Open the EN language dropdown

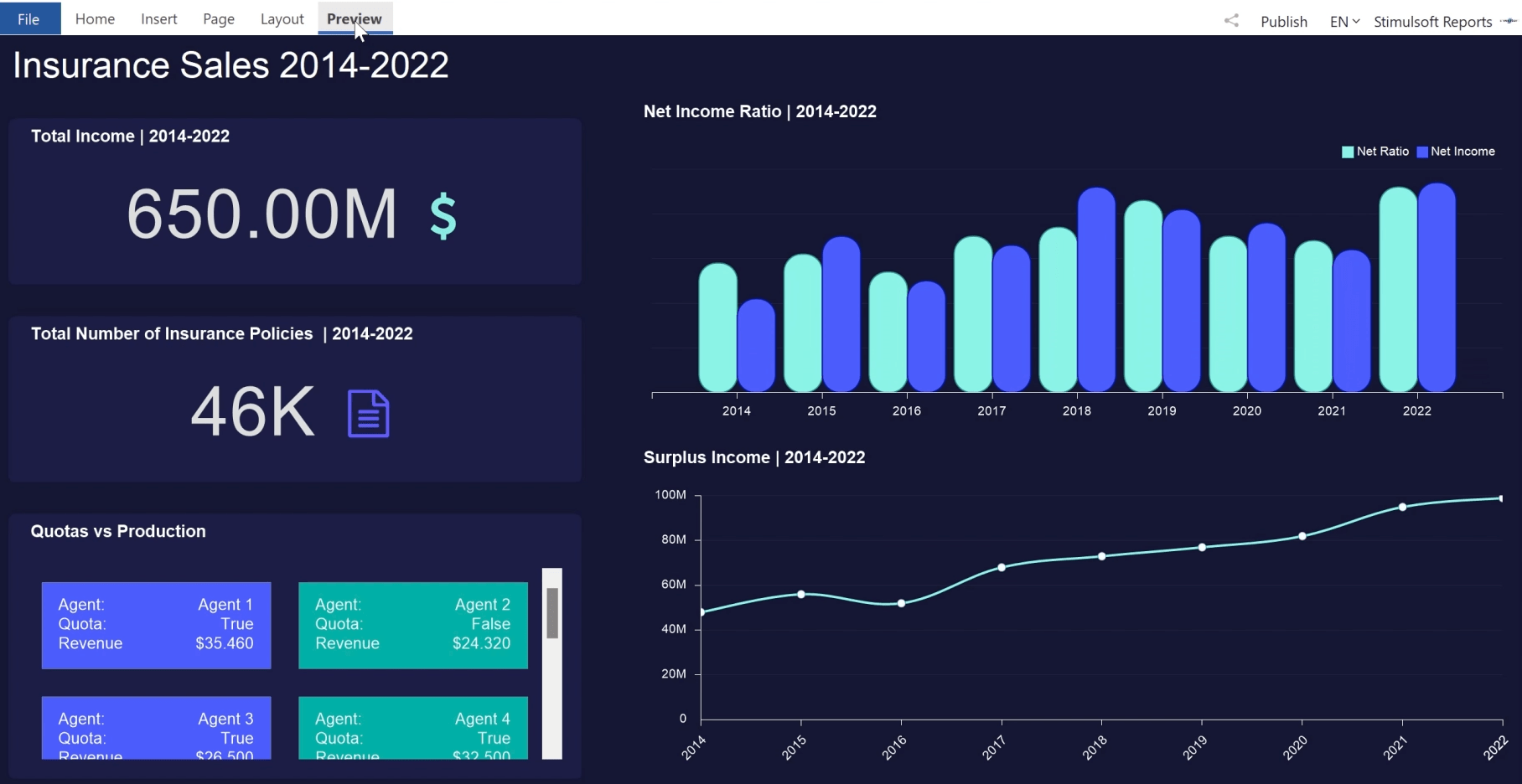click(1344, 22)
